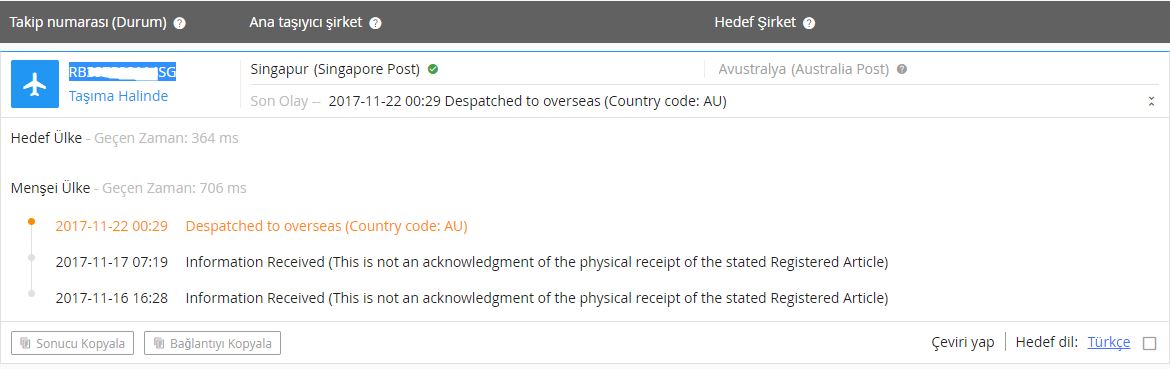This screenshot has width=1170, height=369.
Task: Click green verified check beside Singapore Post
Action: 433,69
